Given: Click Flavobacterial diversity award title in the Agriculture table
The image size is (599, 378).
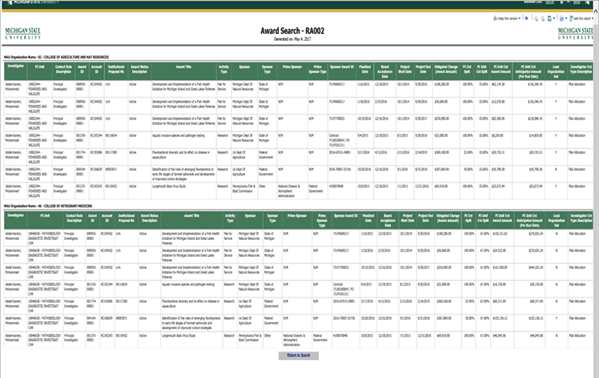Looking at the screenshot, I should tap(181, 154).
